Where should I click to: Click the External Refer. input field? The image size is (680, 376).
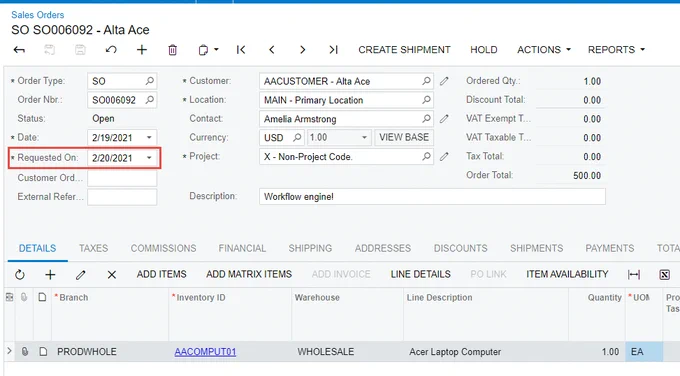122,197
